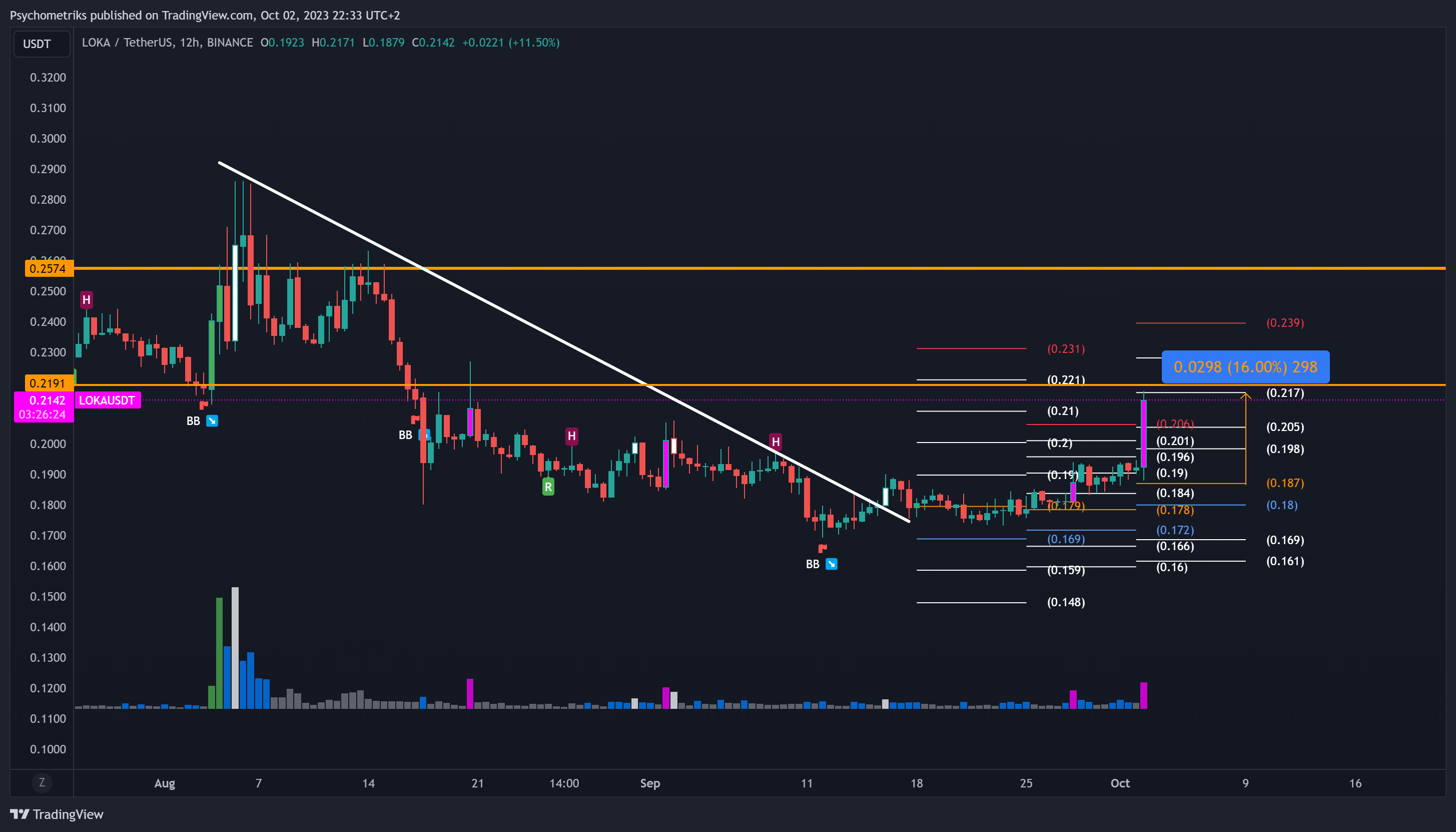Click the countdown timer 03:26:24

42,414
